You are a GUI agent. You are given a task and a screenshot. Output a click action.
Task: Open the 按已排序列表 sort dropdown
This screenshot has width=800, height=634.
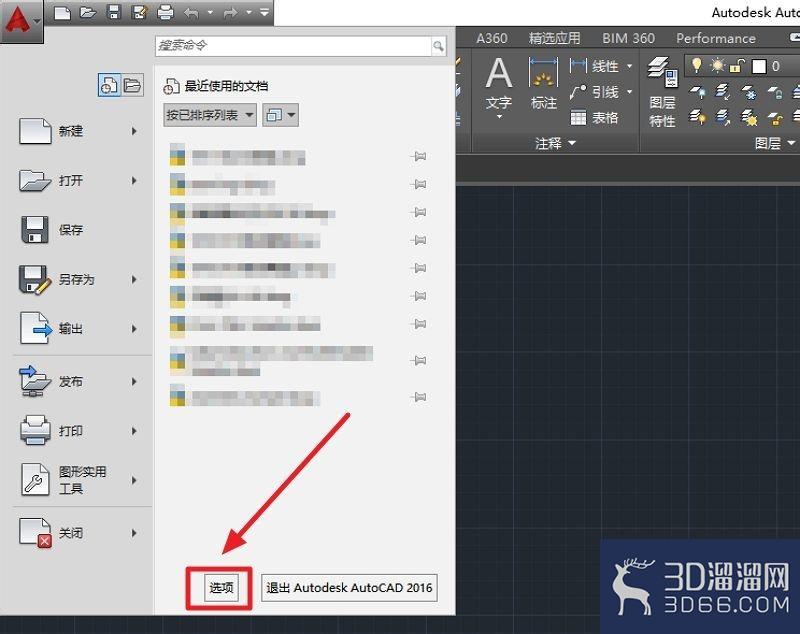[x=210, y=115]
